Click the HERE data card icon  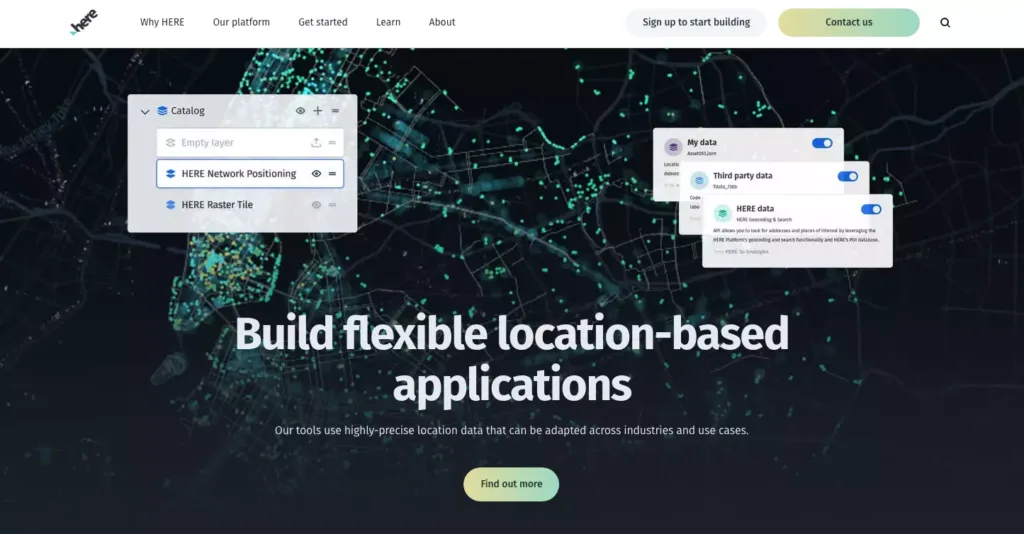pos(722,213)
